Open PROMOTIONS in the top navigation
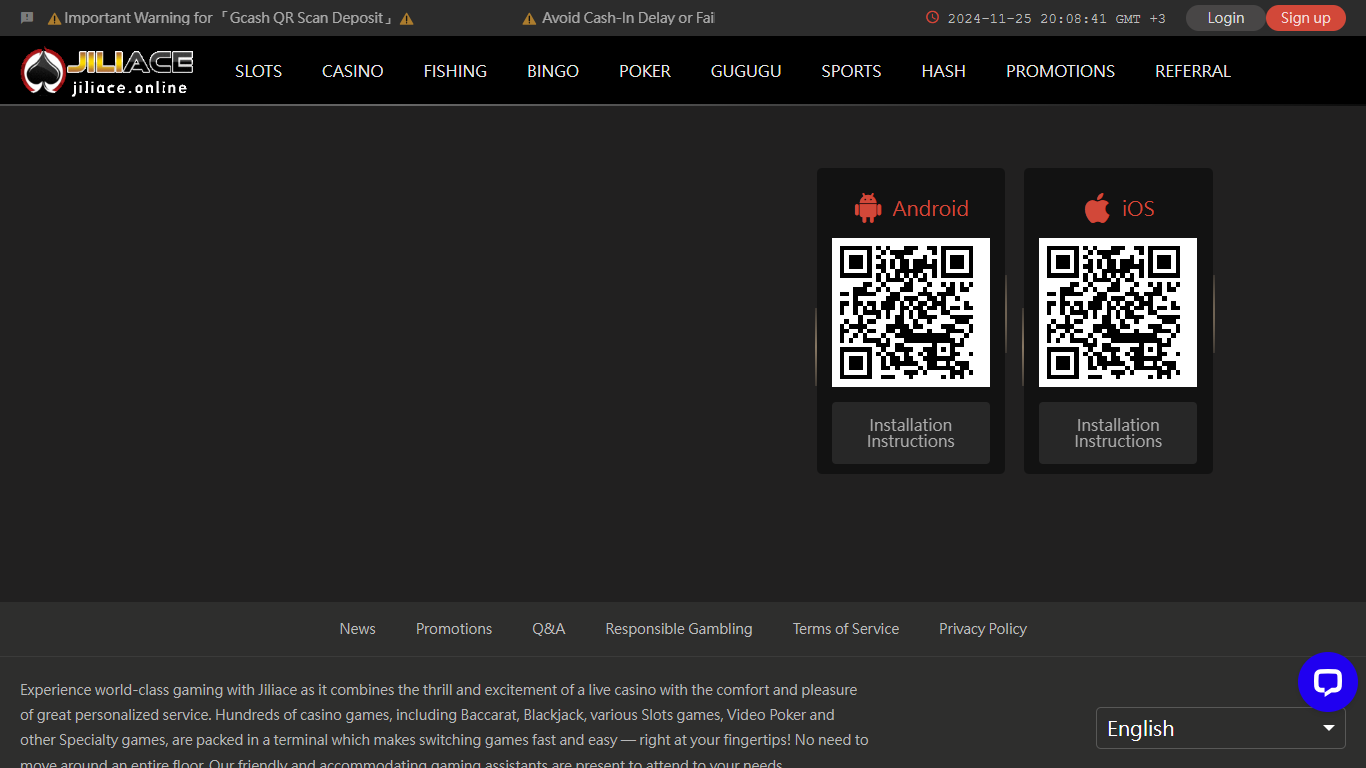The width and height of the screenshot is (1366, 768). [1060, 71]
